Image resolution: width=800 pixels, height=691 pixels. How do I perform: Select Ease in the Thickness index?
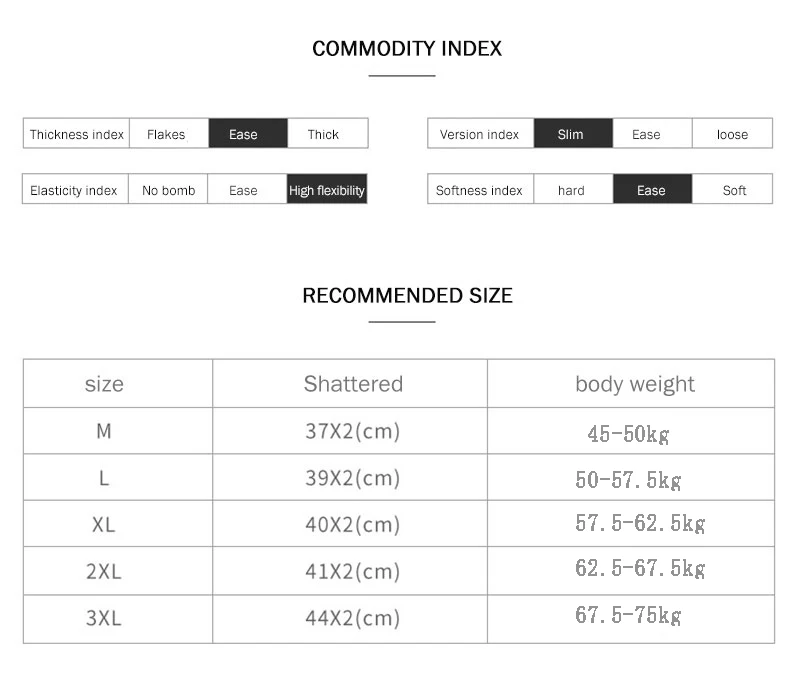click(243, 134)
